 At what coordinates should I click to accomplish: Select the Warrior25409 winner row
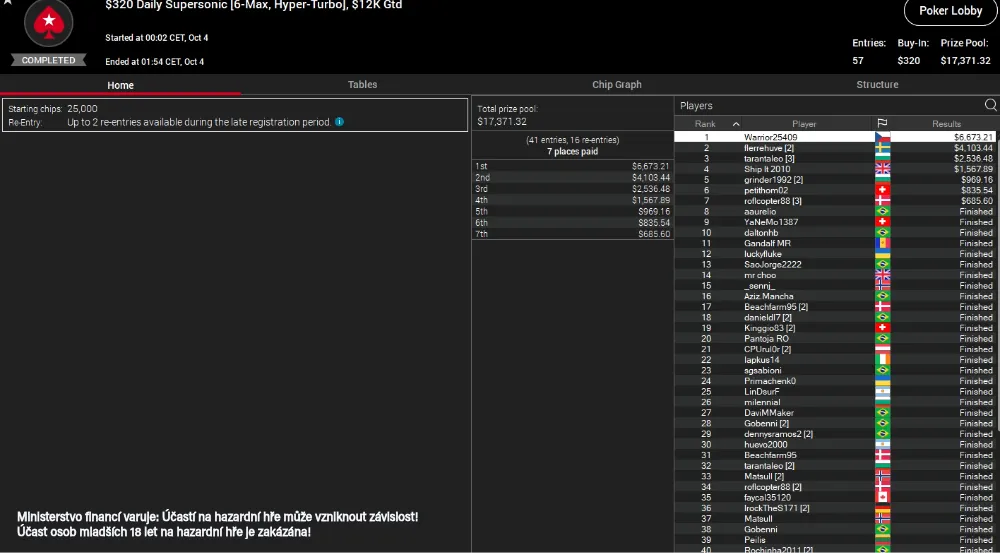pos(835,137)
